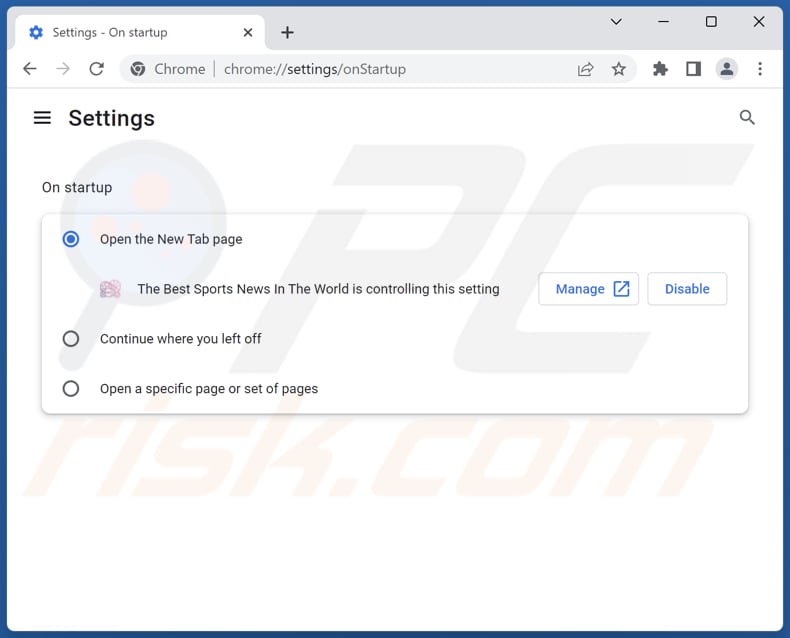Bookmark this page with the star icon
Image resolution: width=790 pixels, height=638 pixels.
[x=619, y=69]
